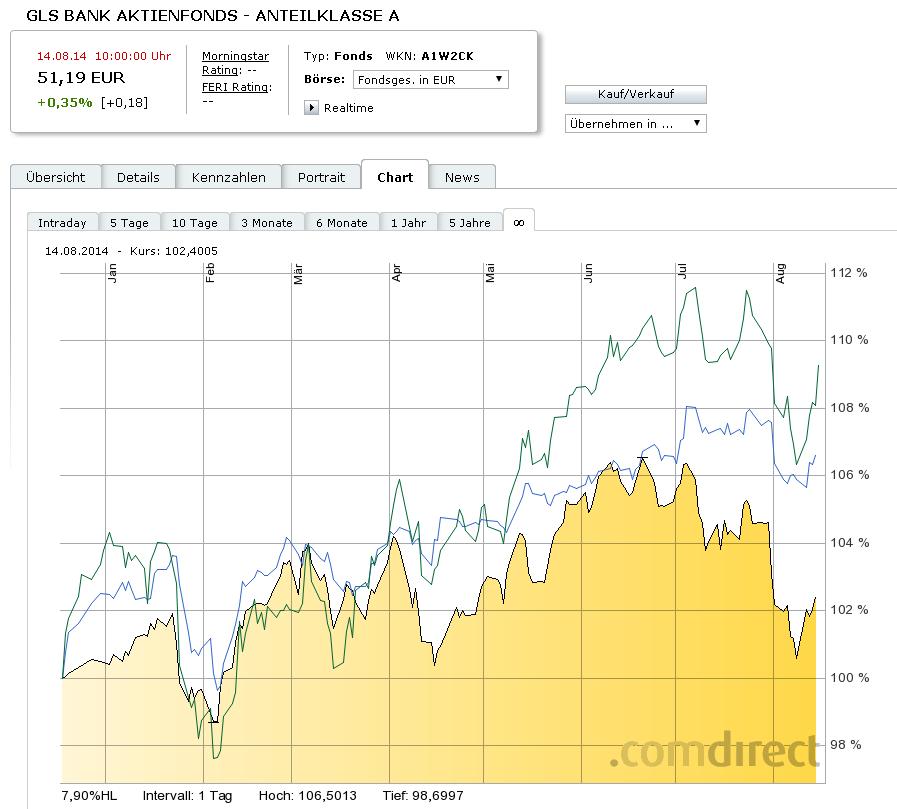This screenshot has width=897, height=809.
Task: Show the 5 Jahre chart range
Action: click(470, 223)
